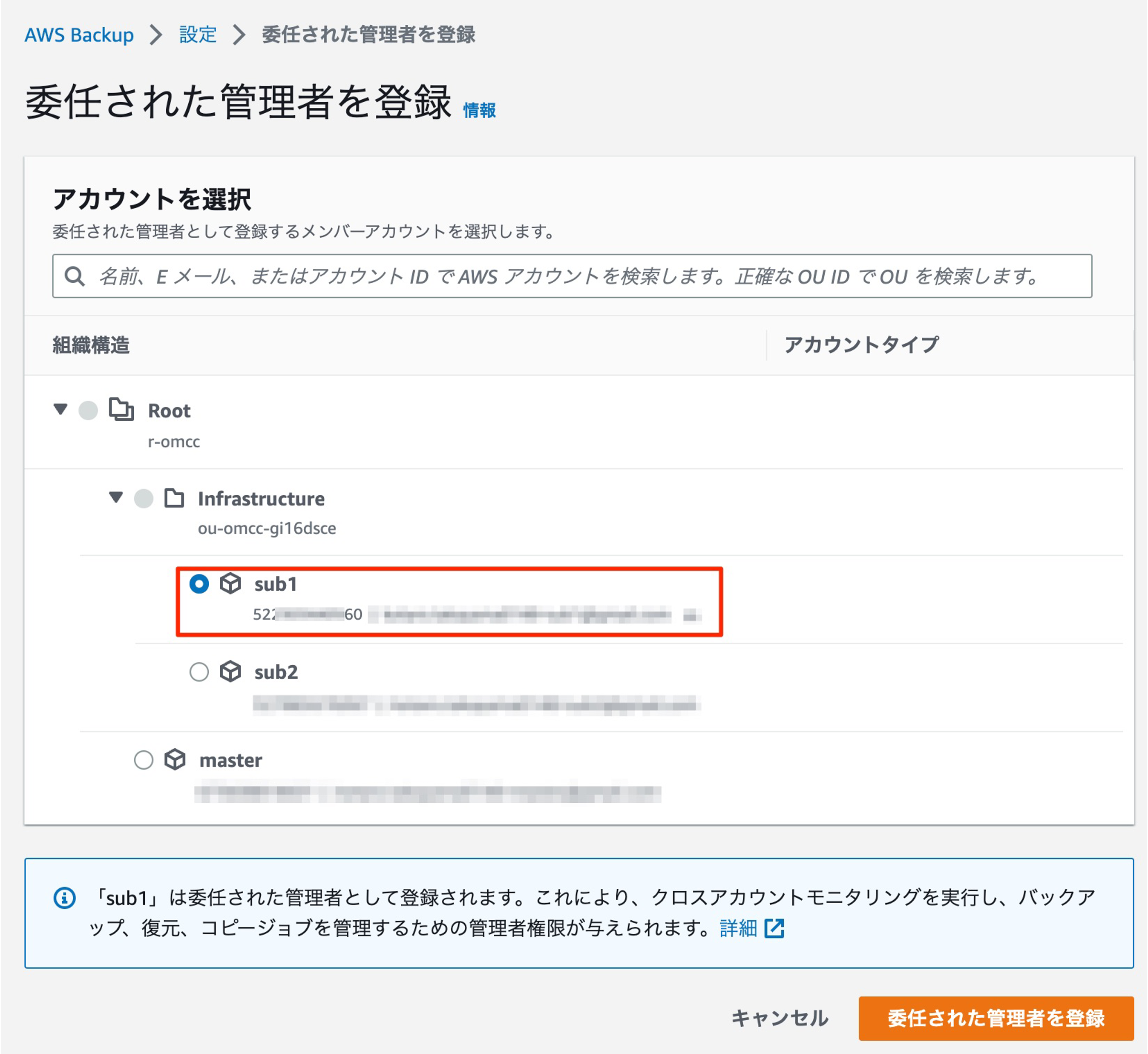The image size is (1148, 1054).
Task: Click the ou-omcc-gi16dsce OU ID text
Action: (x=267, y=528)
